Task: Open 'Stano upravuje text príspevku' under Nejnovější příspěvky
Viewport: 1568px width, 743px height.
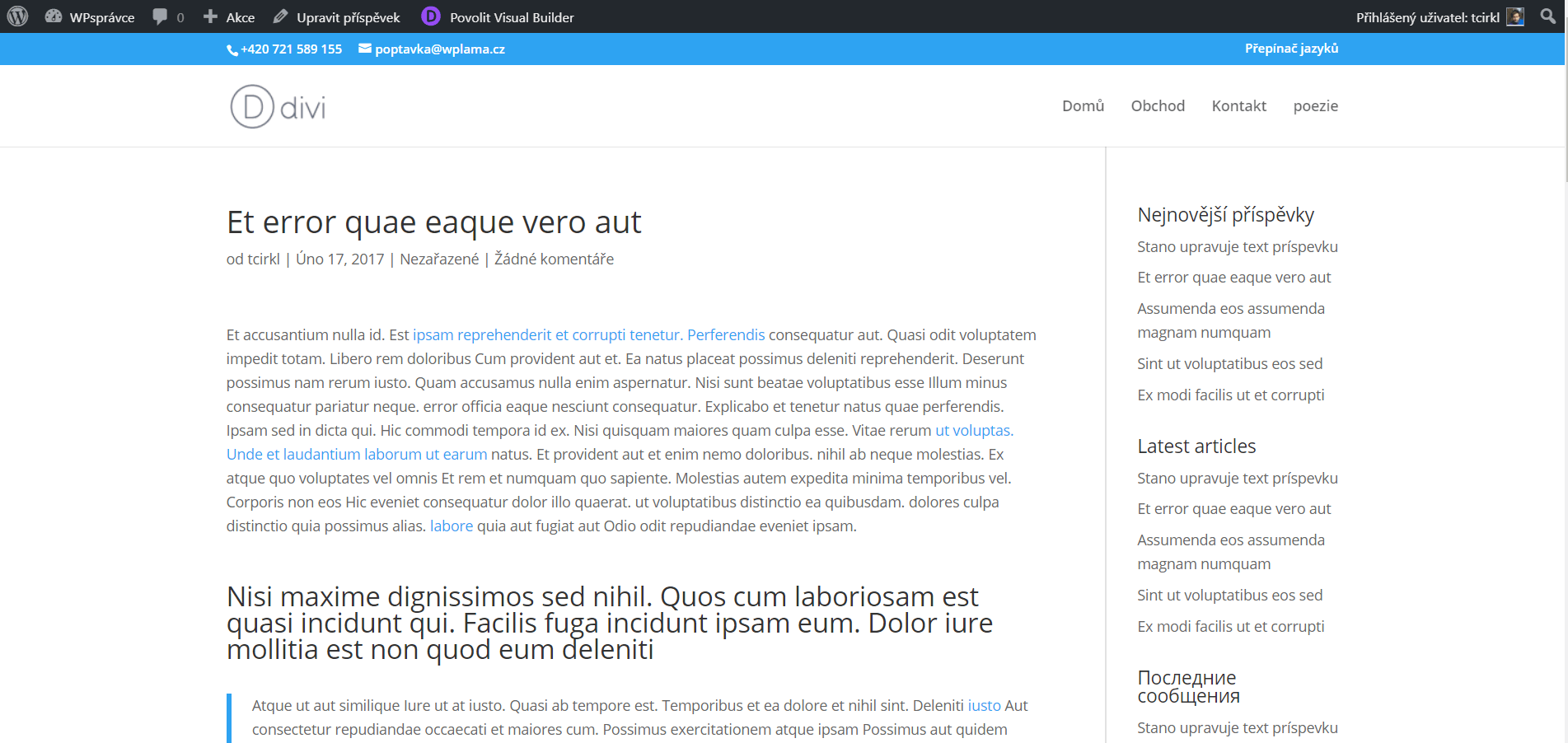Action: [x=1238, y=246]
